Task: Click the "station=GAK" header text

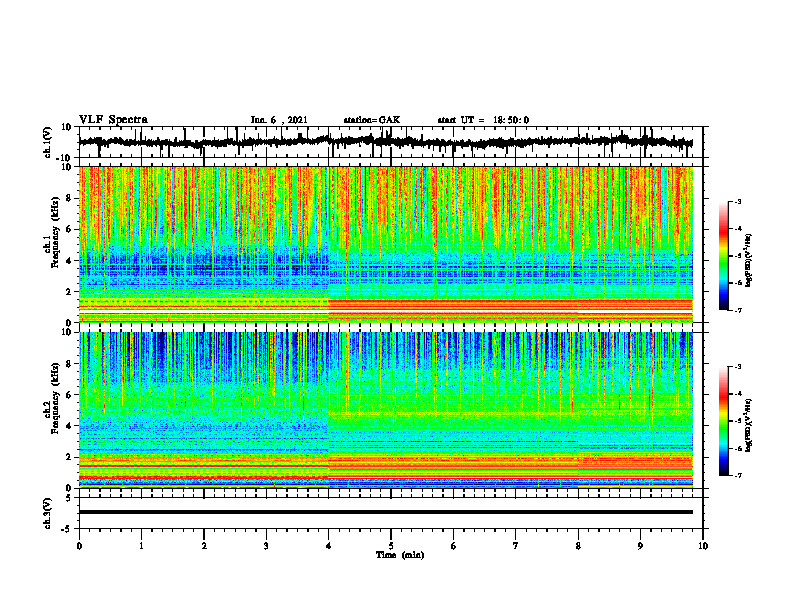Action: coord(372,120)
